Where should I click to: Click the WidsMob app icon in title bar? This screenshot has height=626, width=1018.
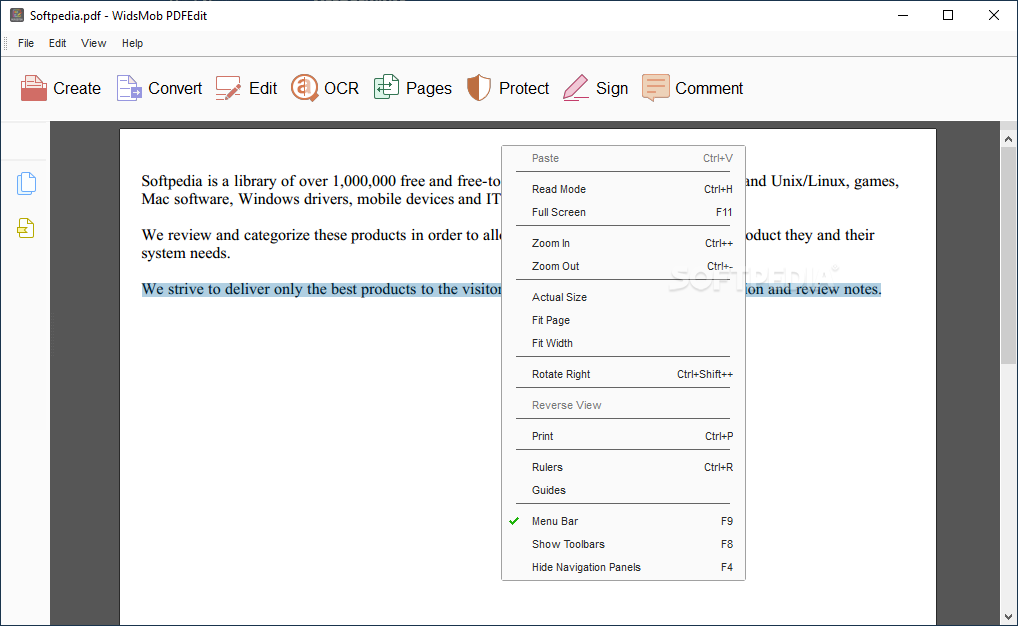click(x=17, y=16)
